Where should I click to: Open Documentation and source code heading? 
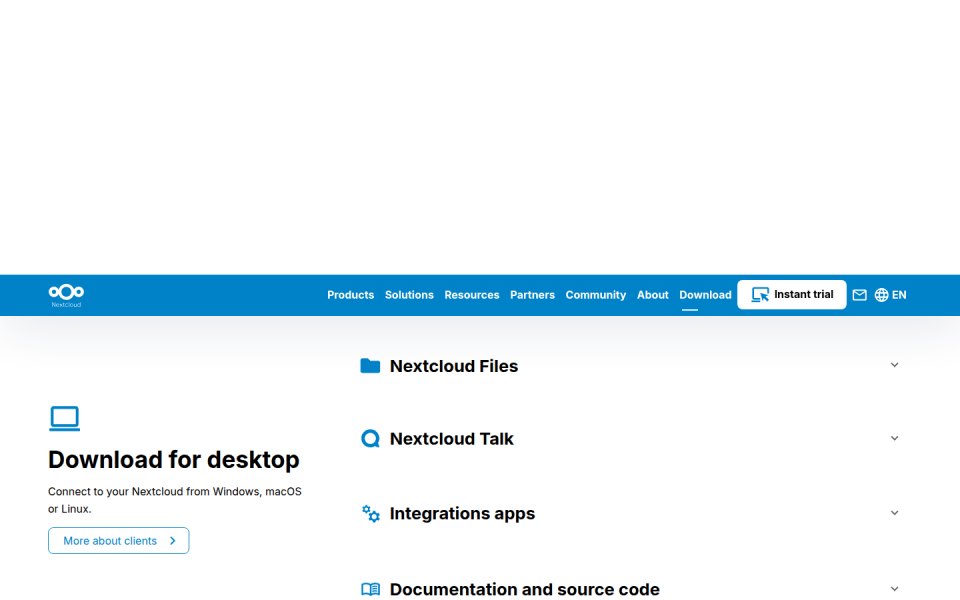(525, 589)
